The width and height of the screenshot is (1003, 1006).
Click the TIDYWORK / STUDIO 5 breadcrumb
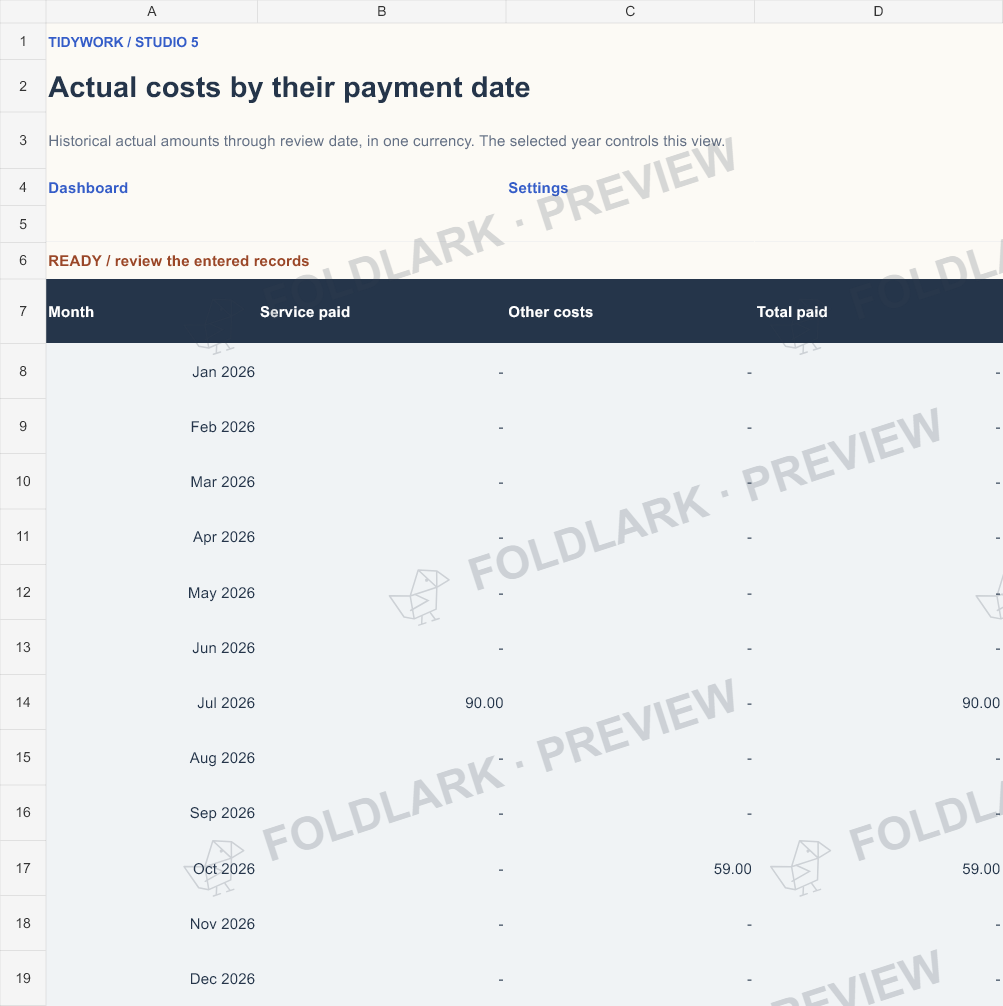tap(123, 42)
